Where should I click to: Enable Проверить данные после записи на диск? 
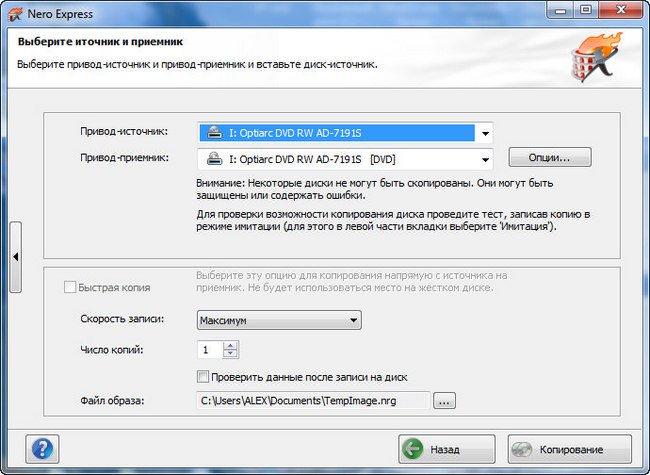tap(202, 377)
